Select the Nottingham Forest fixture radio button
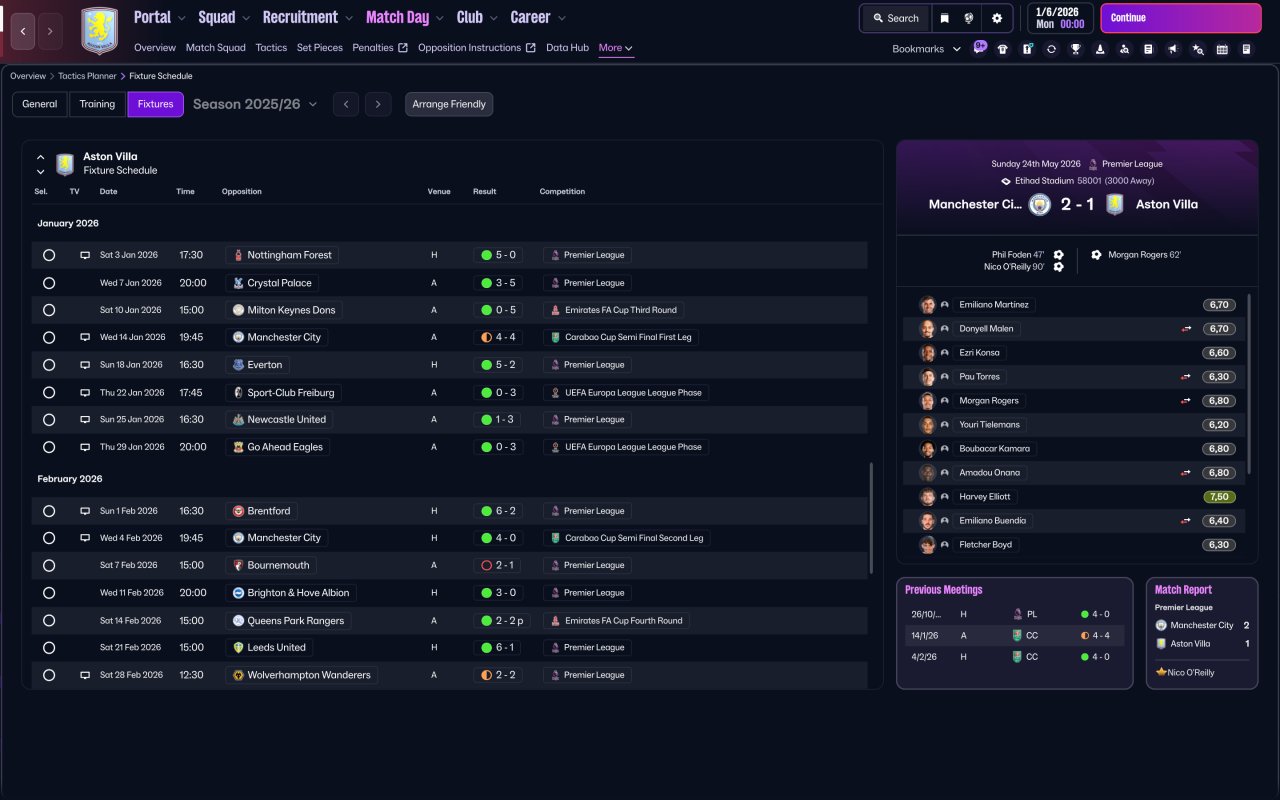The height and width of the screenshot is (800, 1280). [x=49, y=255]
